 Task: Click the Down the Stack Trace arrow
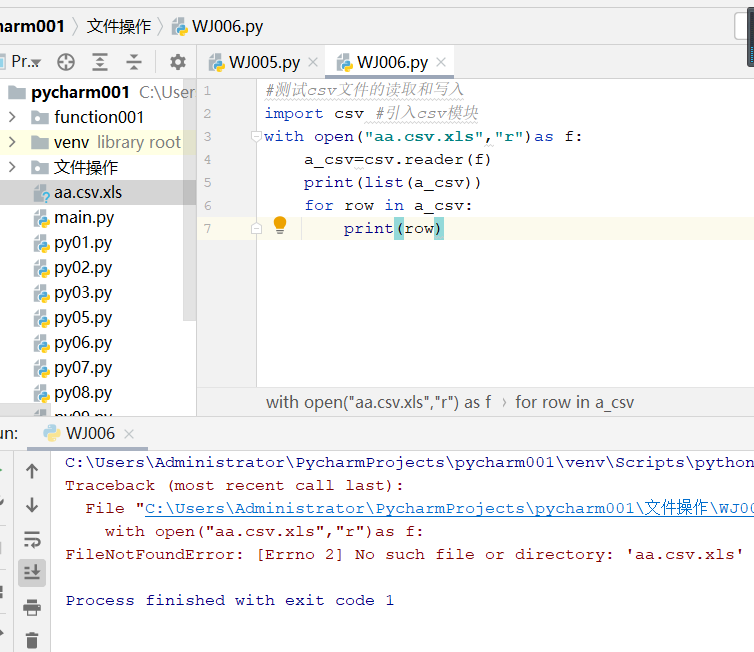coord(32,505)
